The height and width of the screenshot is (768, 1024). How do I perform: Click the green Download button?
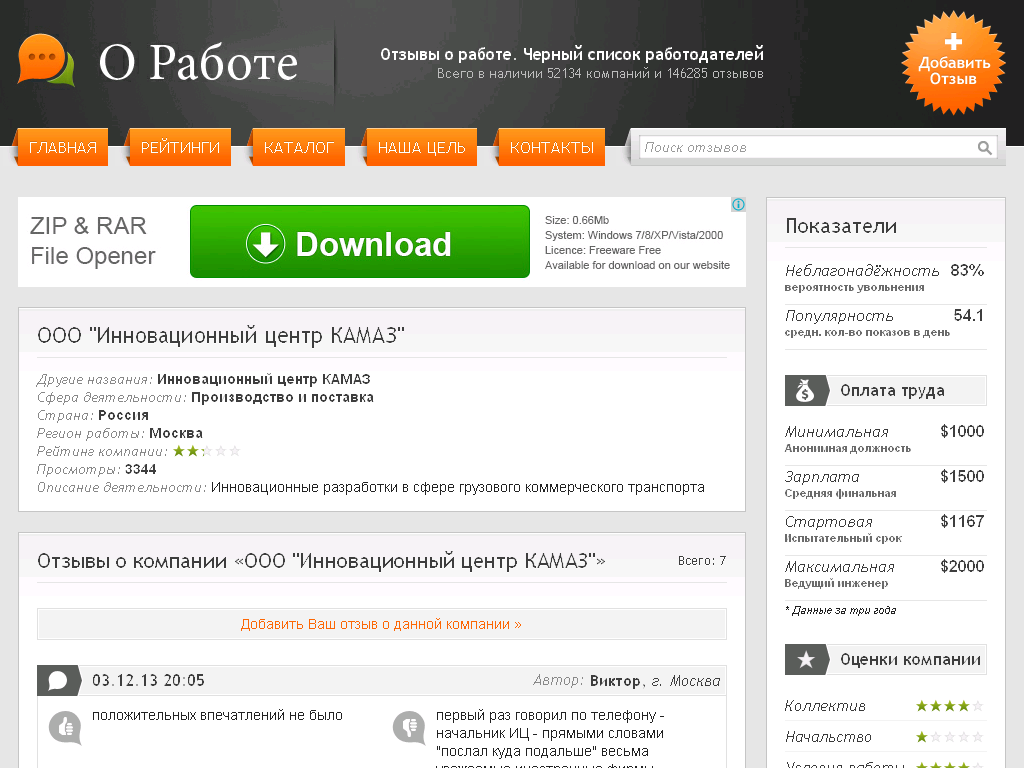[x=360, y=242]
